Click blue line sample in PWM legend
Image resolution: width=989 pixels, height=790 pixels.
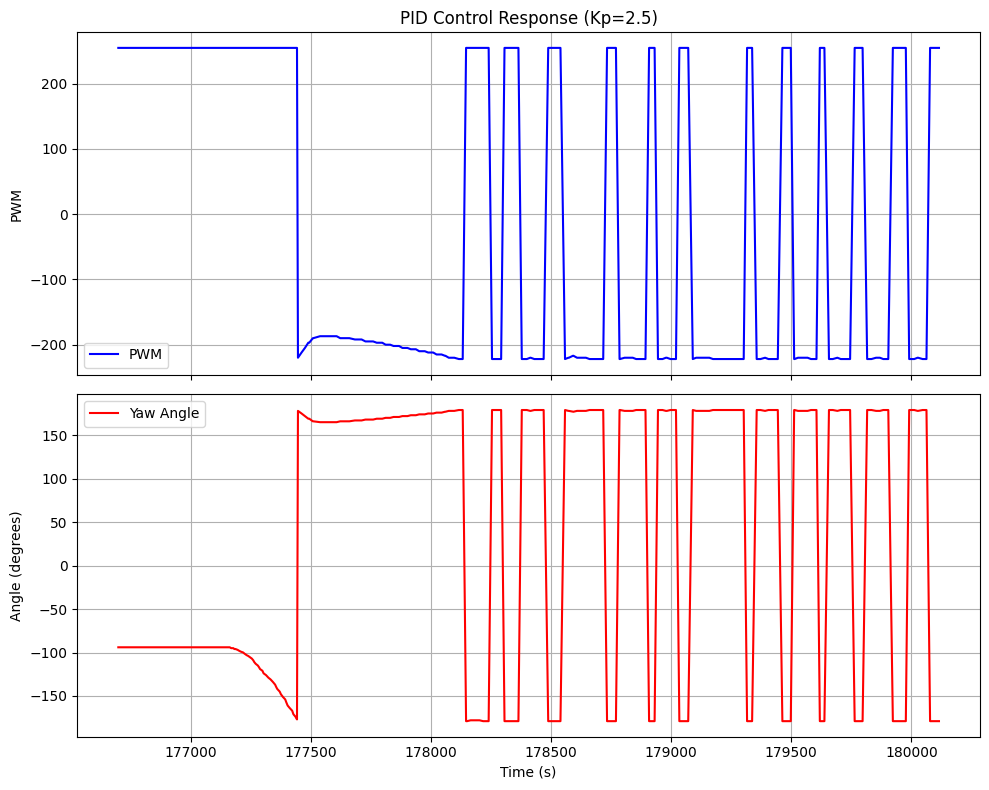pos(104,355)
